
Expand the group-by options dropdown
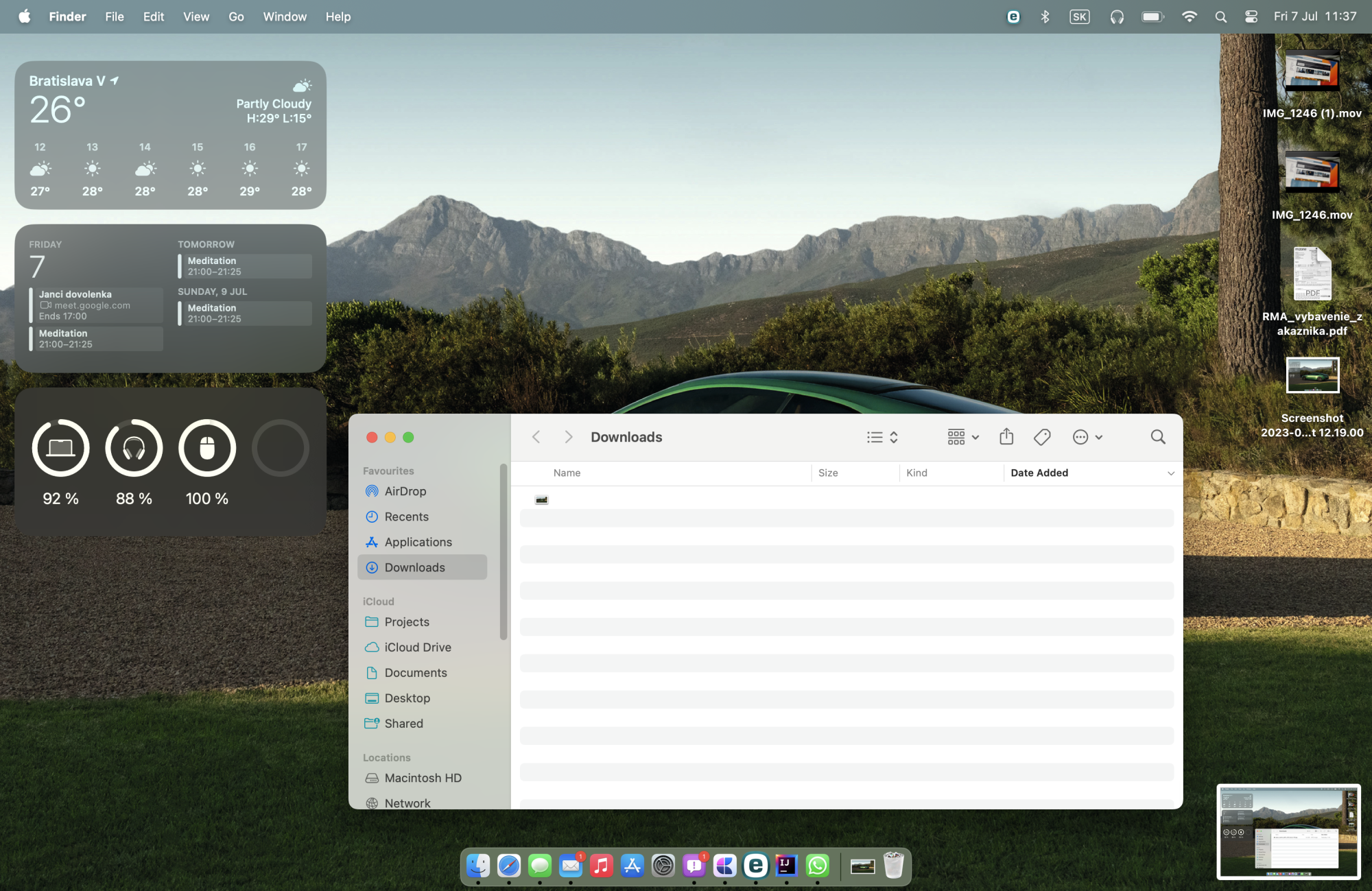tap(963, 437)
